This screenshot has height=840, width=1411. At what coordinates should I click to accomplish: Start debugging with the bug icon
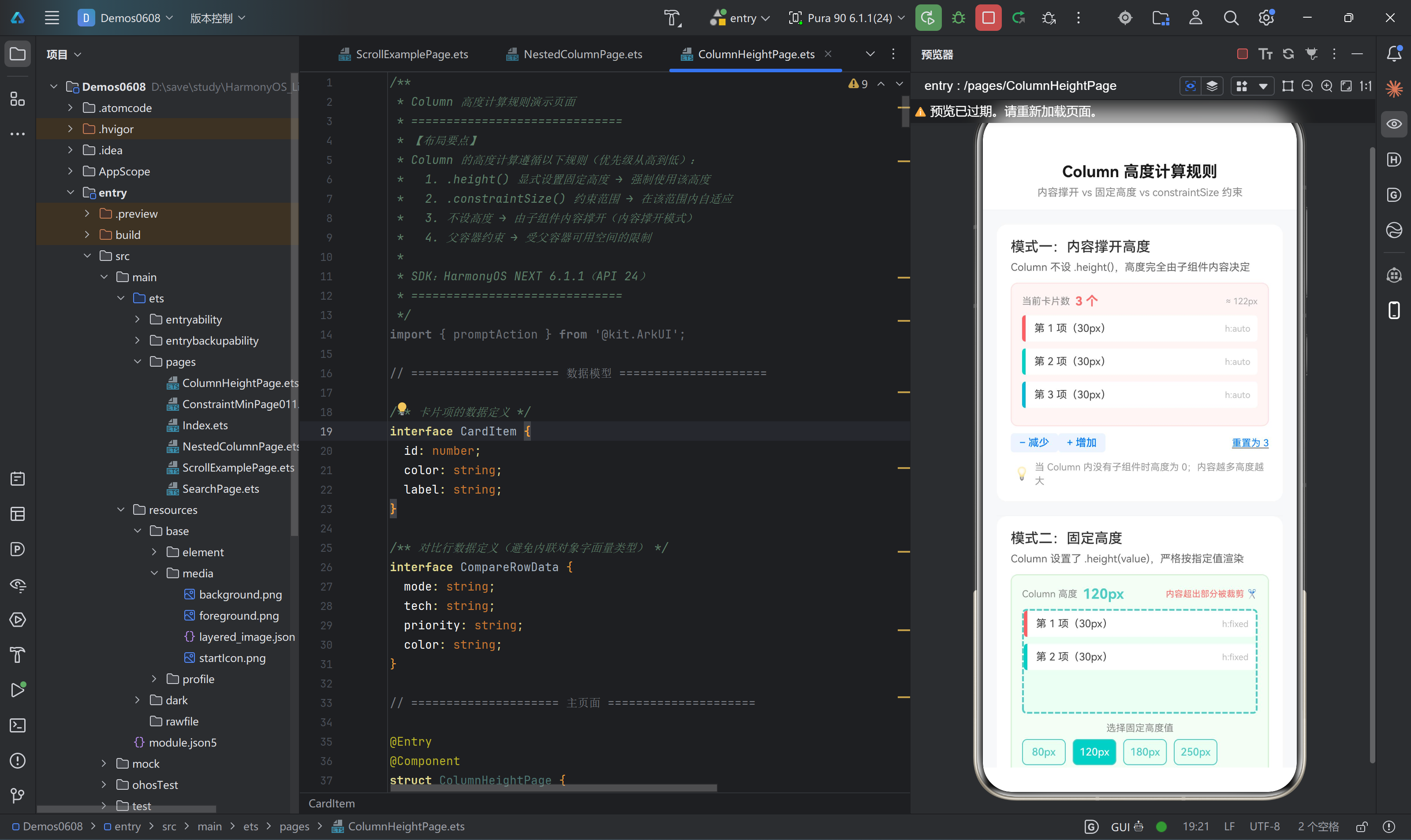(958, 18)
